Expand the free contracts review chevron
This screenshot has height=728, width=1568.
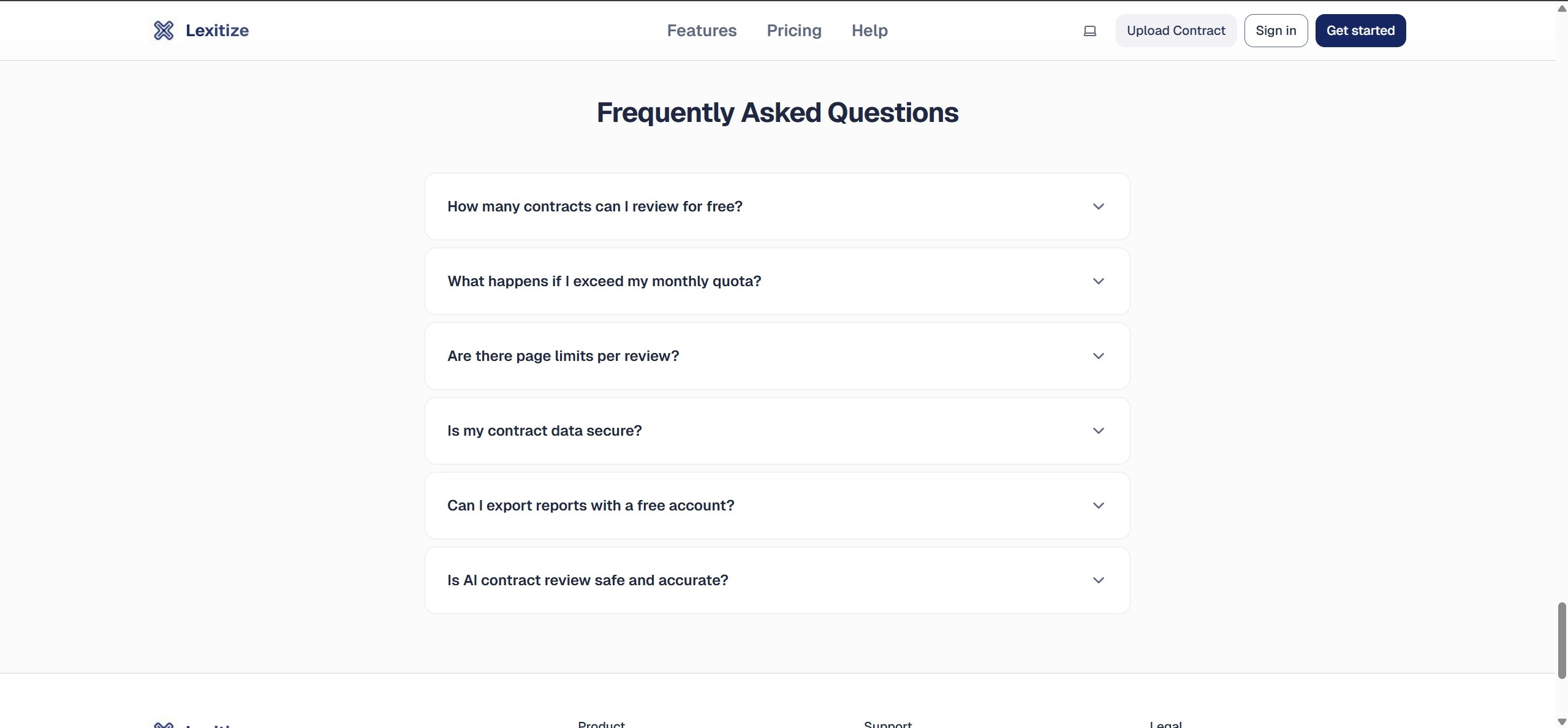point(1098,207)
